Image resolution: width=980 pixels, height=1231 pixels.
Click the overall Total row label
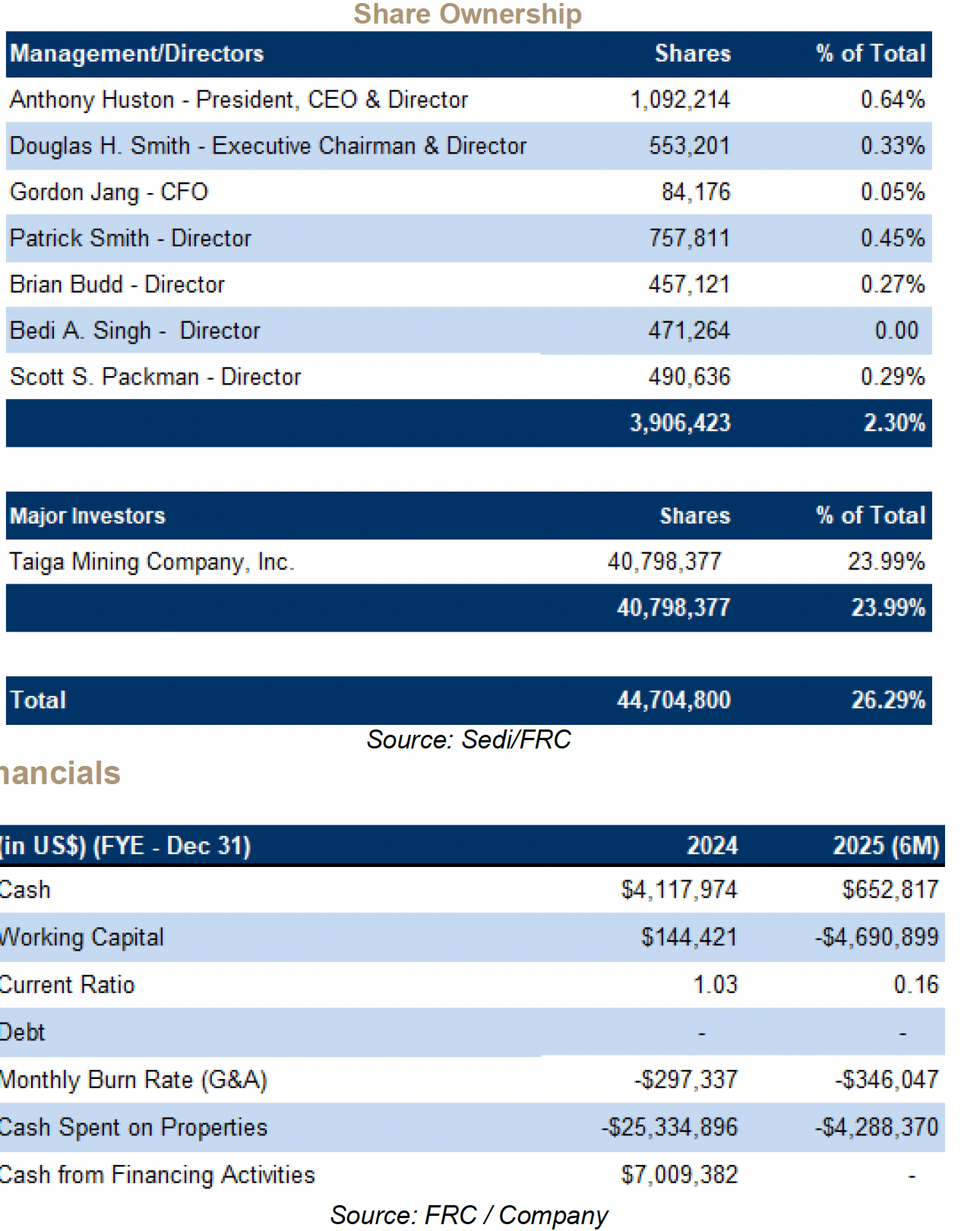(38, 700)
